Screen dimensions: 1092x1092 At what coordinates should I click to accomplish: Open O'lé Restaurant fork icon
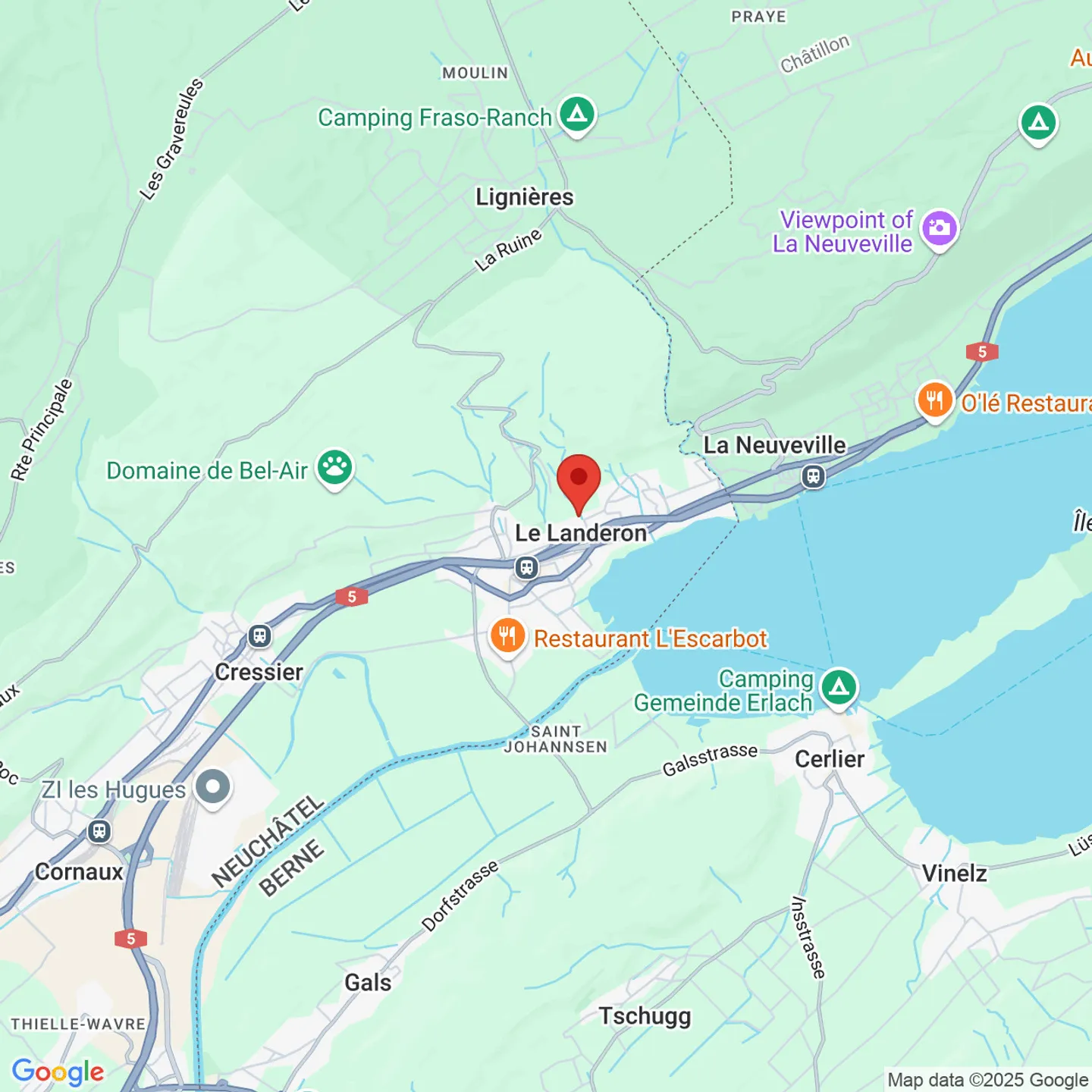935,402
